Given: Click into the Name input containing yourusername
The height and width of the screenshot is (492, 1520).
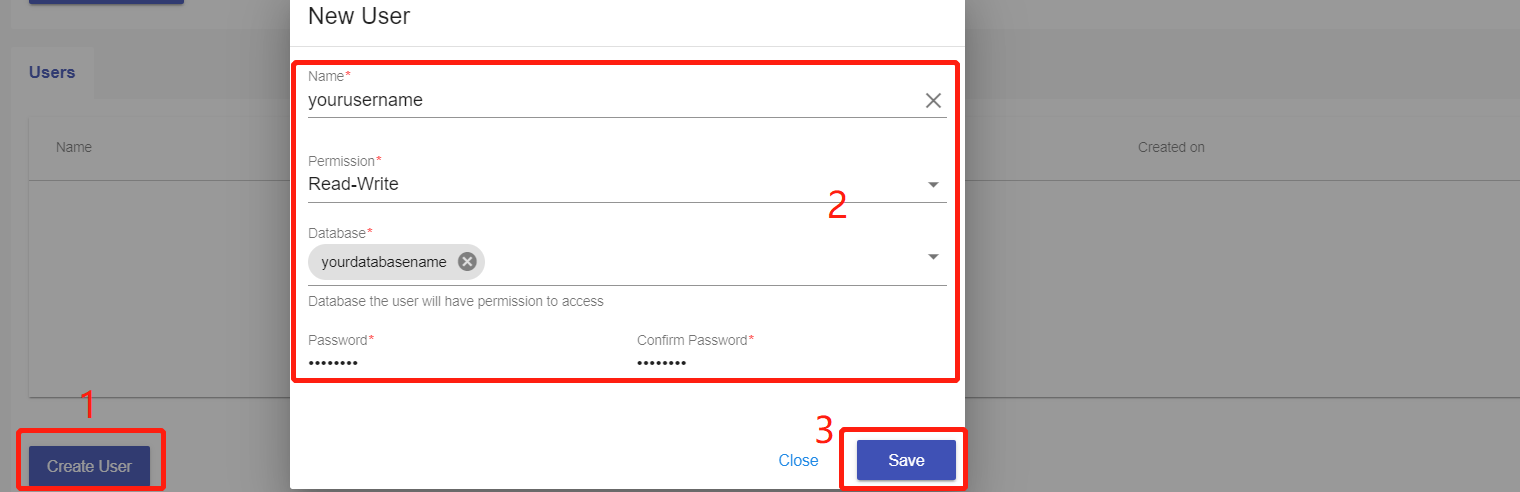Looking at the screenshot, I should coord(600,100).
